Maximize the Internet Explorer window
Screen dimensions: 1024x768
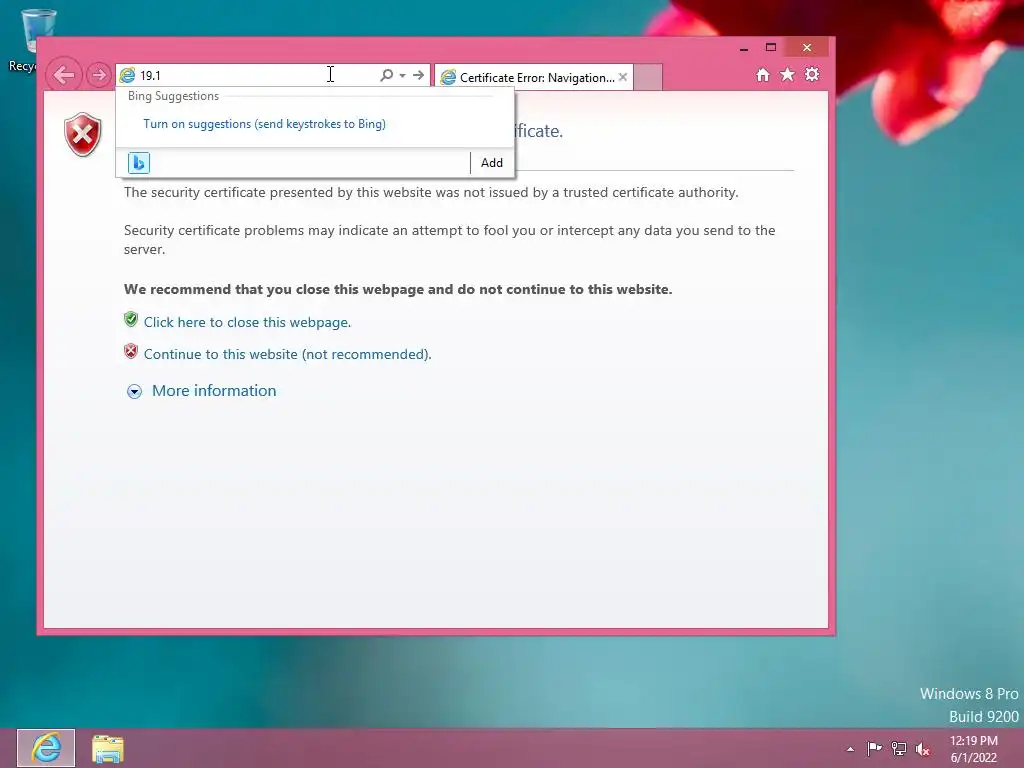771,48
